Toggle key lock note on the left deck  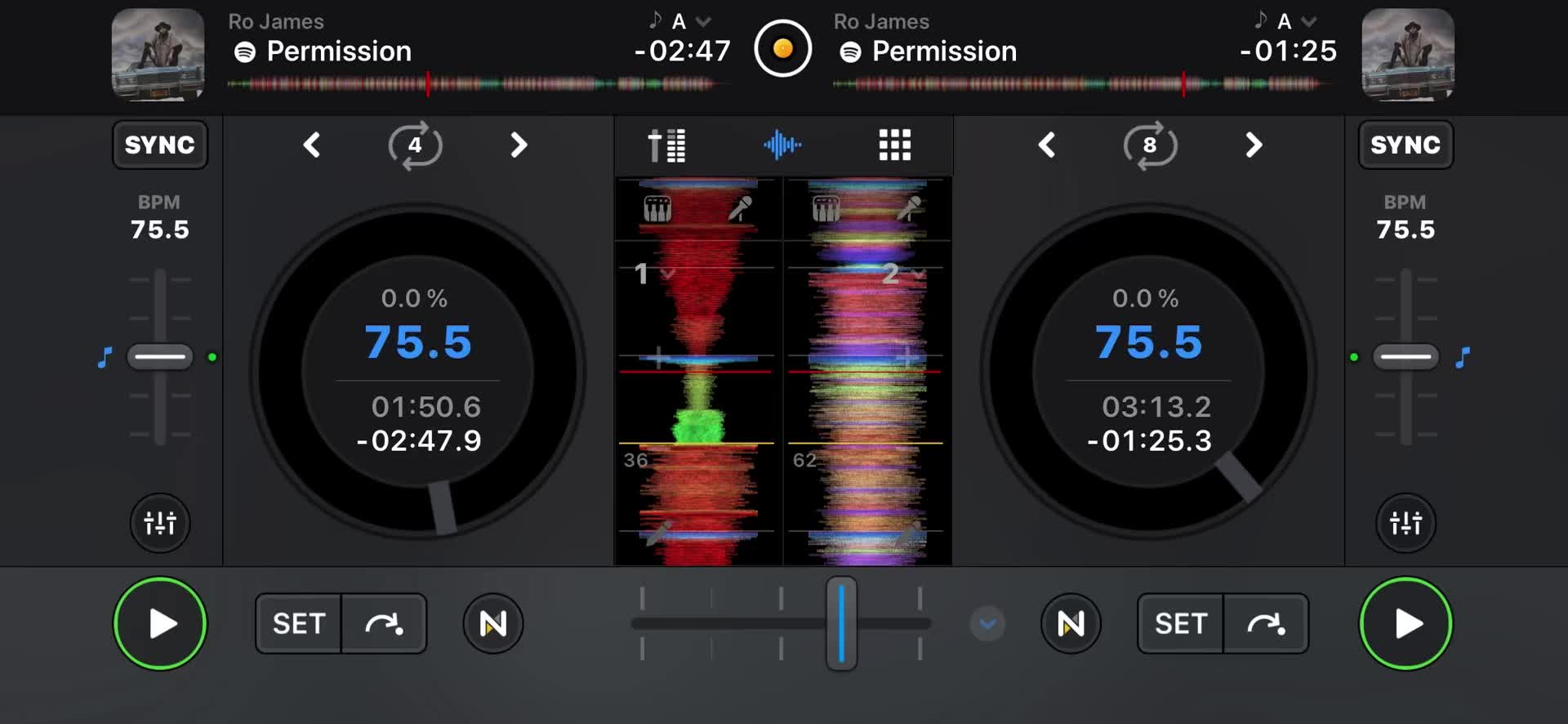coord(105,357)
